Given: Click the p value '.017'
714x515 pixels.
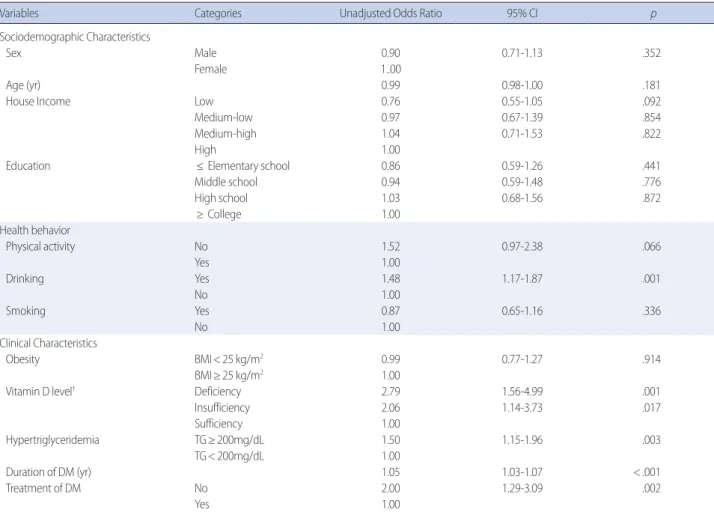Looking at the screenshot, I should click(x=652, y=408).
